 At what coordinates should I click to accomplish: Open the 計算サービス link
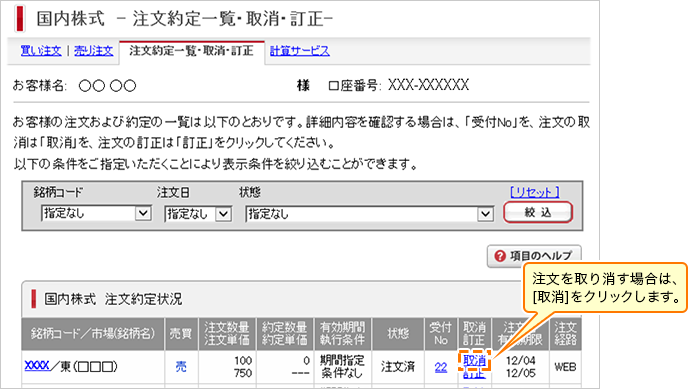[300, 51]
